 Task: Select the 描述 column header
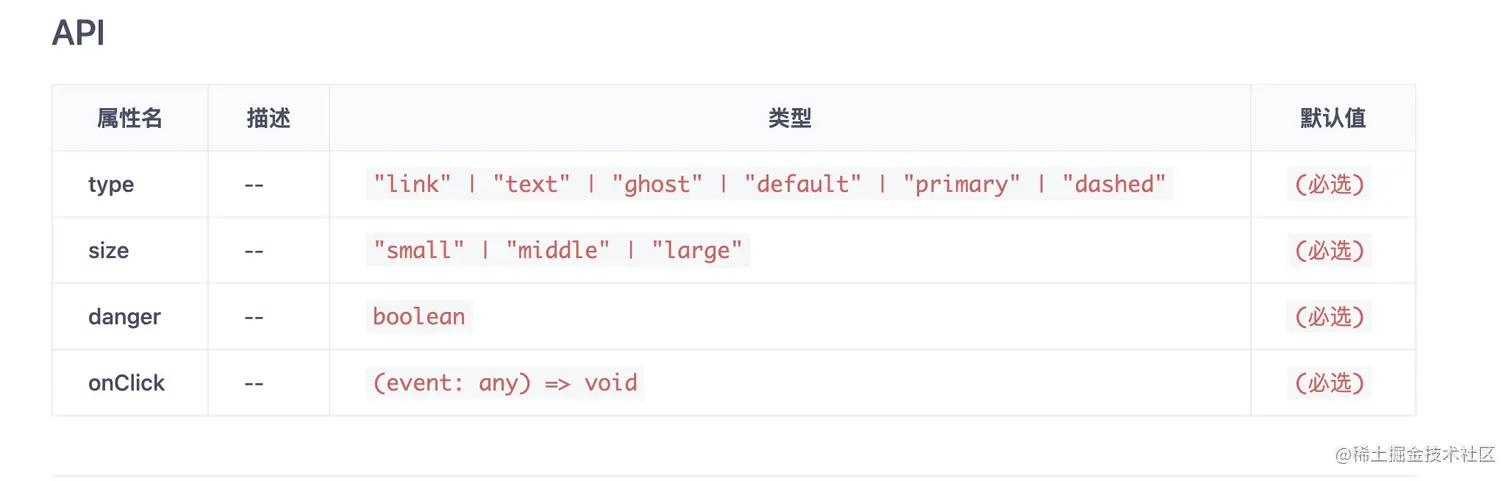[268, 118]
